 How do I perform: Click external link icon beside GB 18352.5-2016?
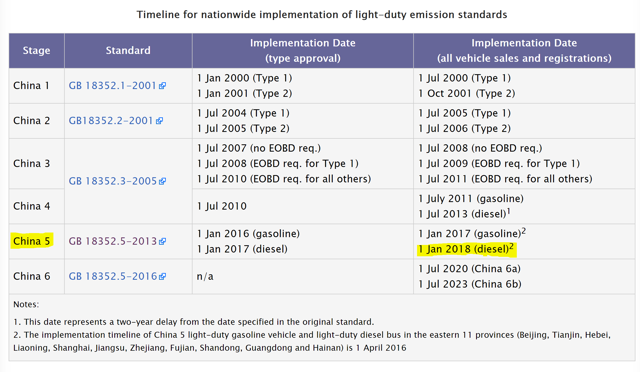tap(162, 276)
